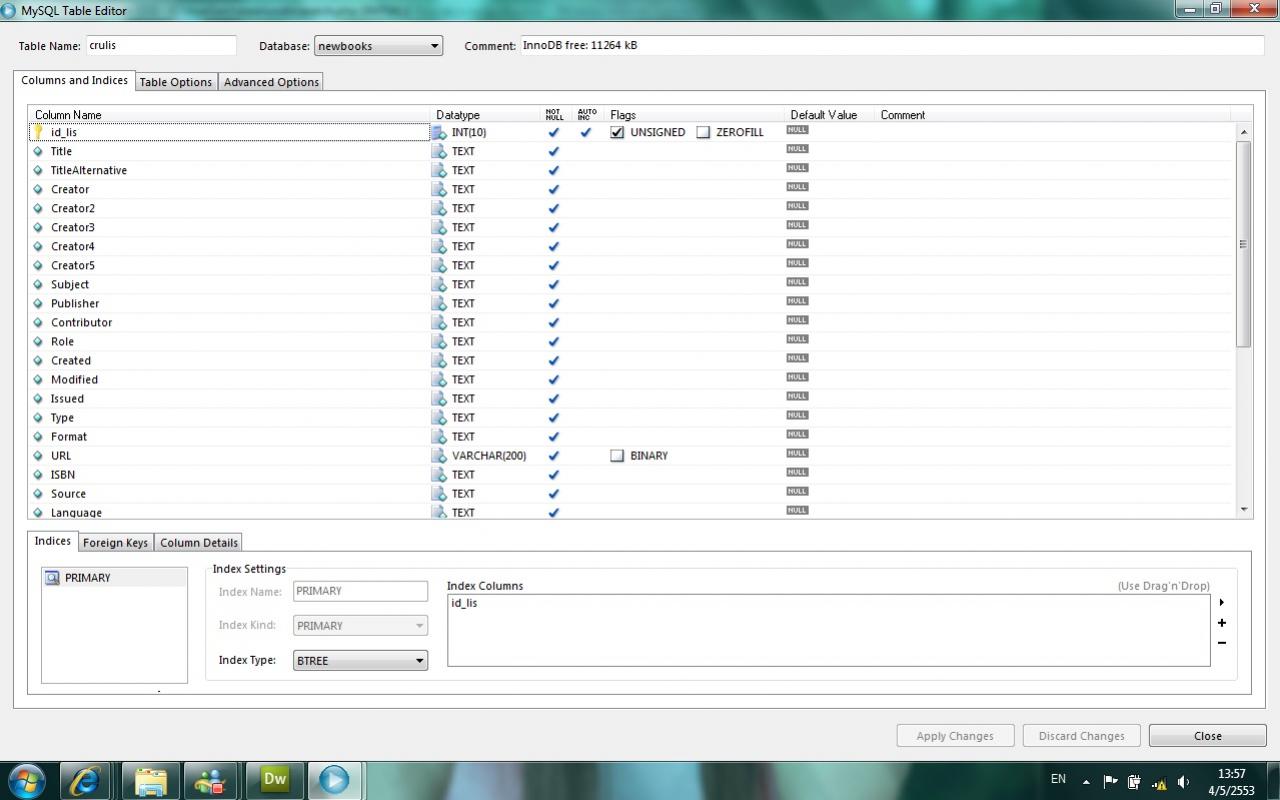The height and width of the screenshot is (800, 1280).
Task: Open the Foreign Keys tab
Action: (115, 543)
